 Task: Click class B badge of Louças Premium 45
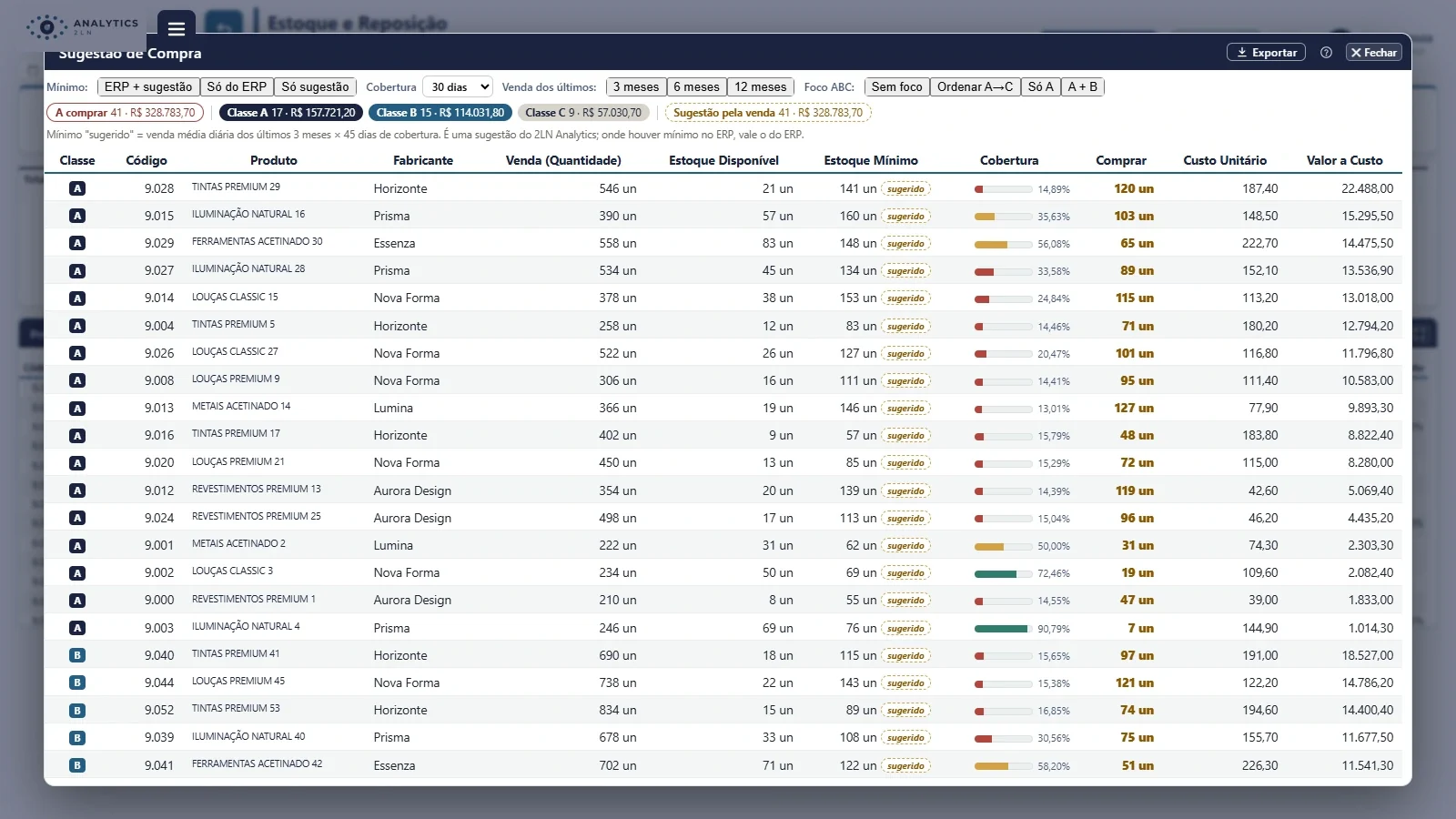77,682
